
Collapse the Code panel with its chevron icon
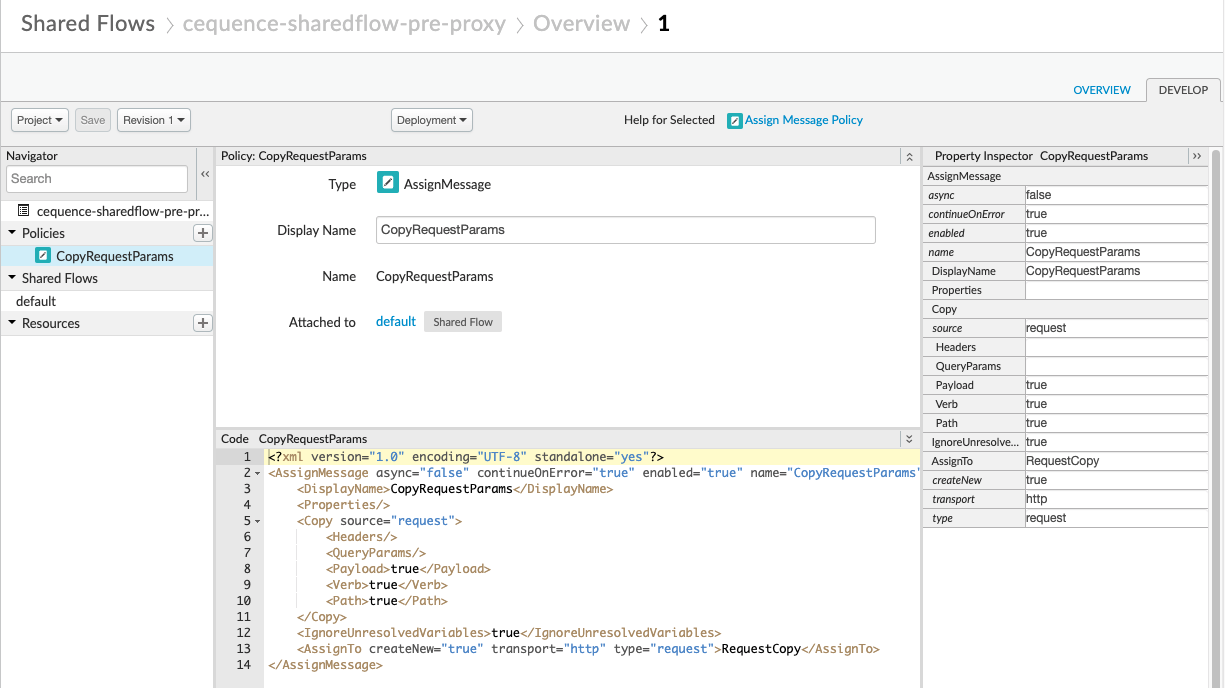(909, 438)
